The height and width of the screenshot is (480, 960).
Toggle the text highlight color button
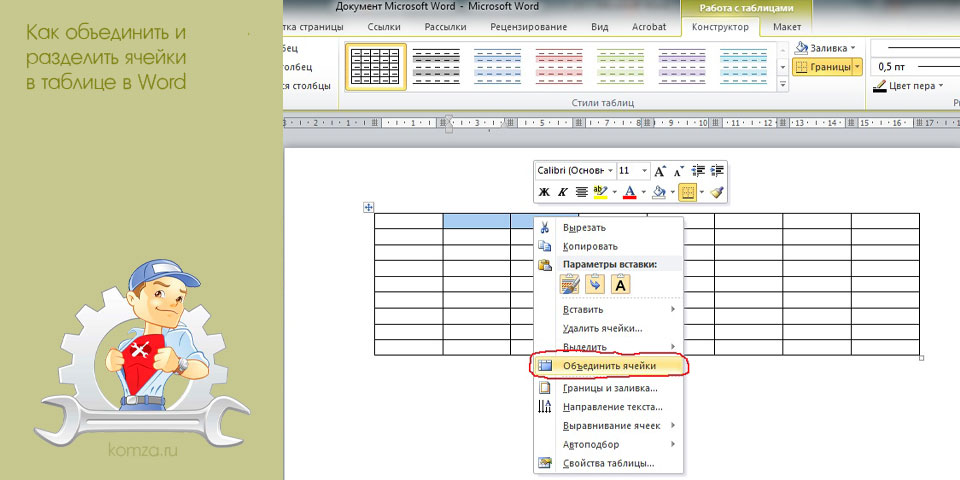click(600, 192)
